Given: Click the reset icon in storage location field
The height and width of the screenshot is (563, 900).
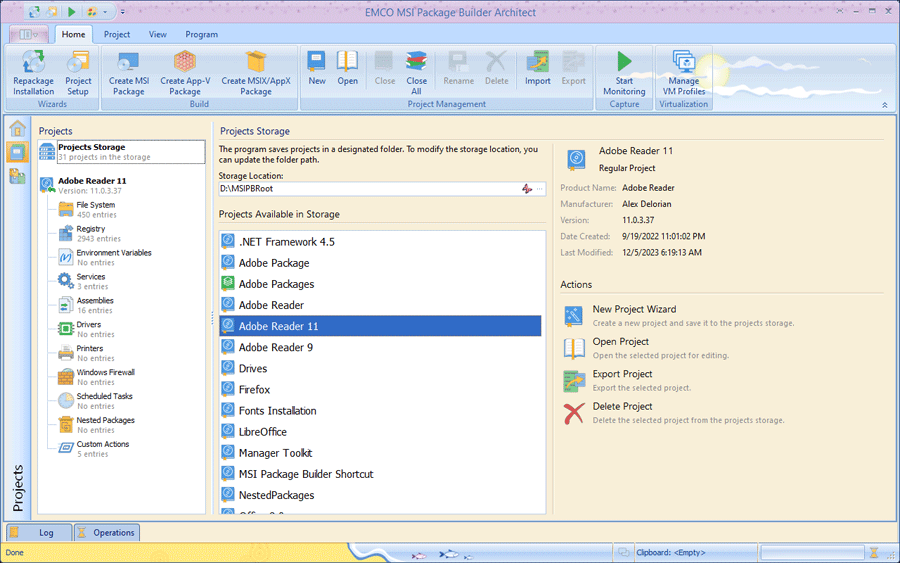Looking at the screenshot, I should coord(527,189).
